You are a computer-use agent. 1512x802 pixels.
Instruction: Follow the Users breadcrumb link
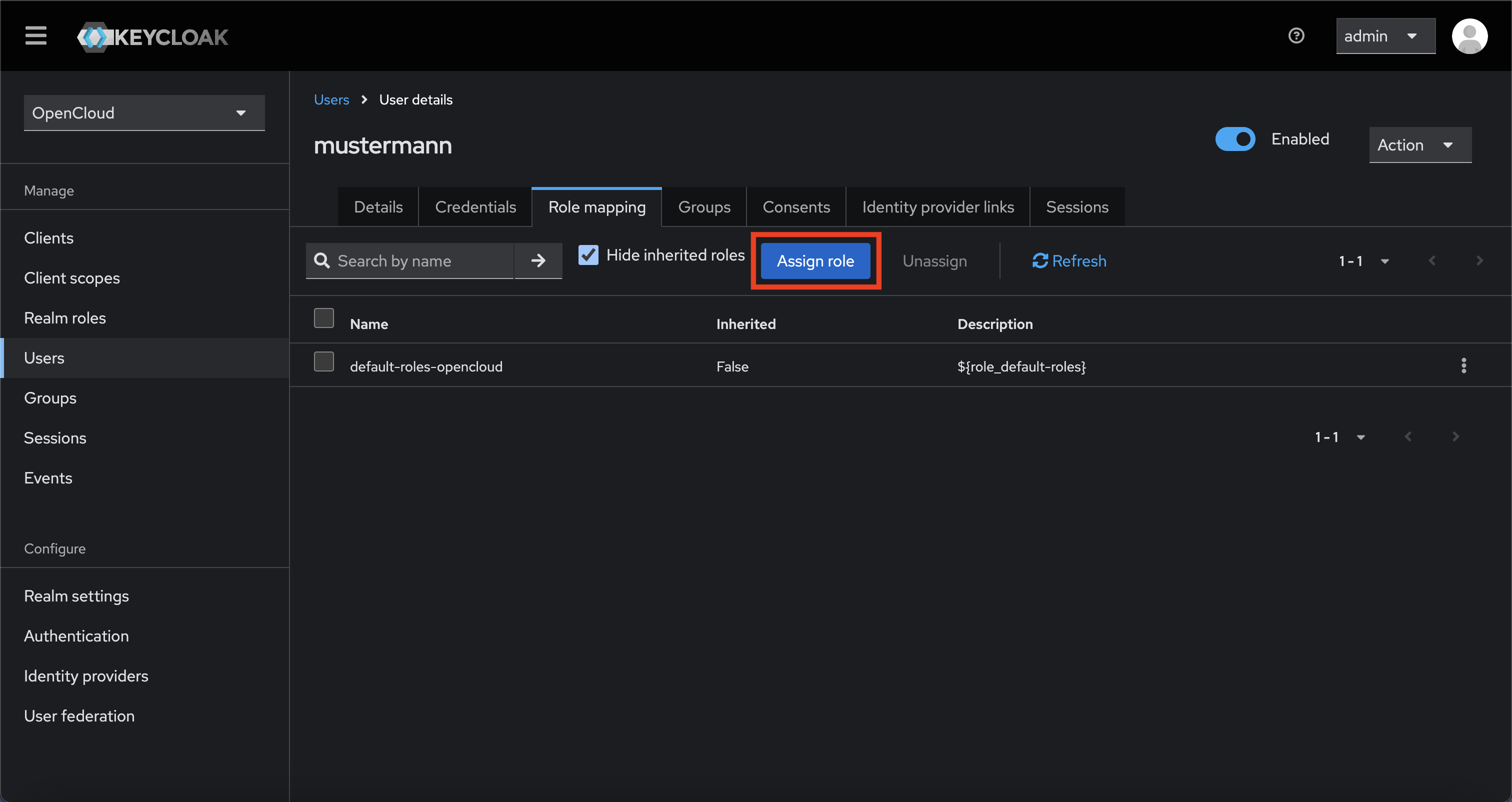pos(331,100)
